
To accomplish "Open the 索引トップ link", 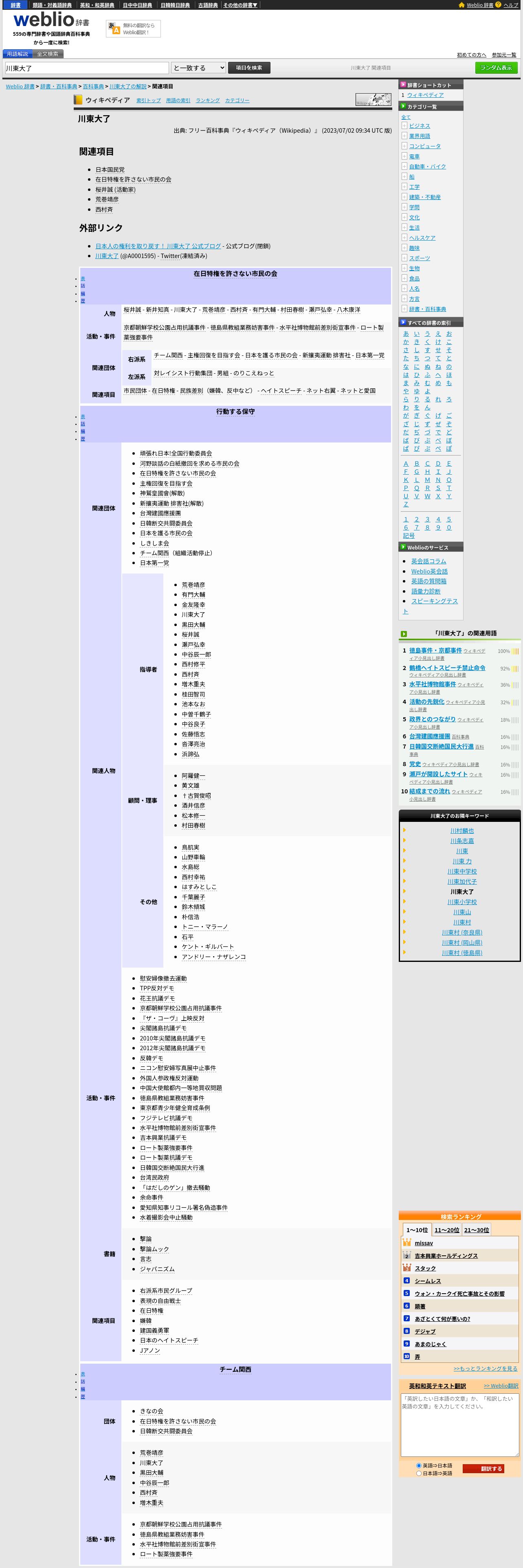I will coord(149,101).
